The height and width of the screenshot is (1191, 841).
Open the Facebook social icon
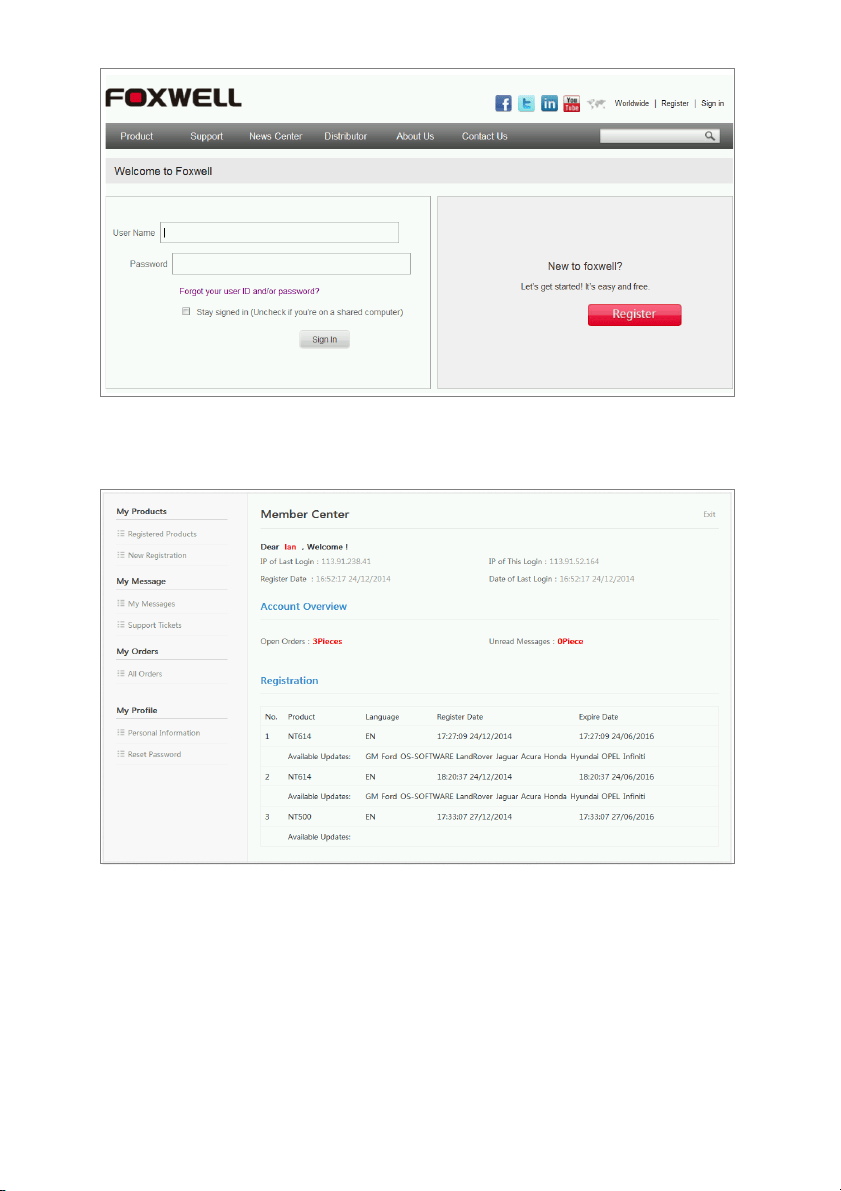coord(504,103)
